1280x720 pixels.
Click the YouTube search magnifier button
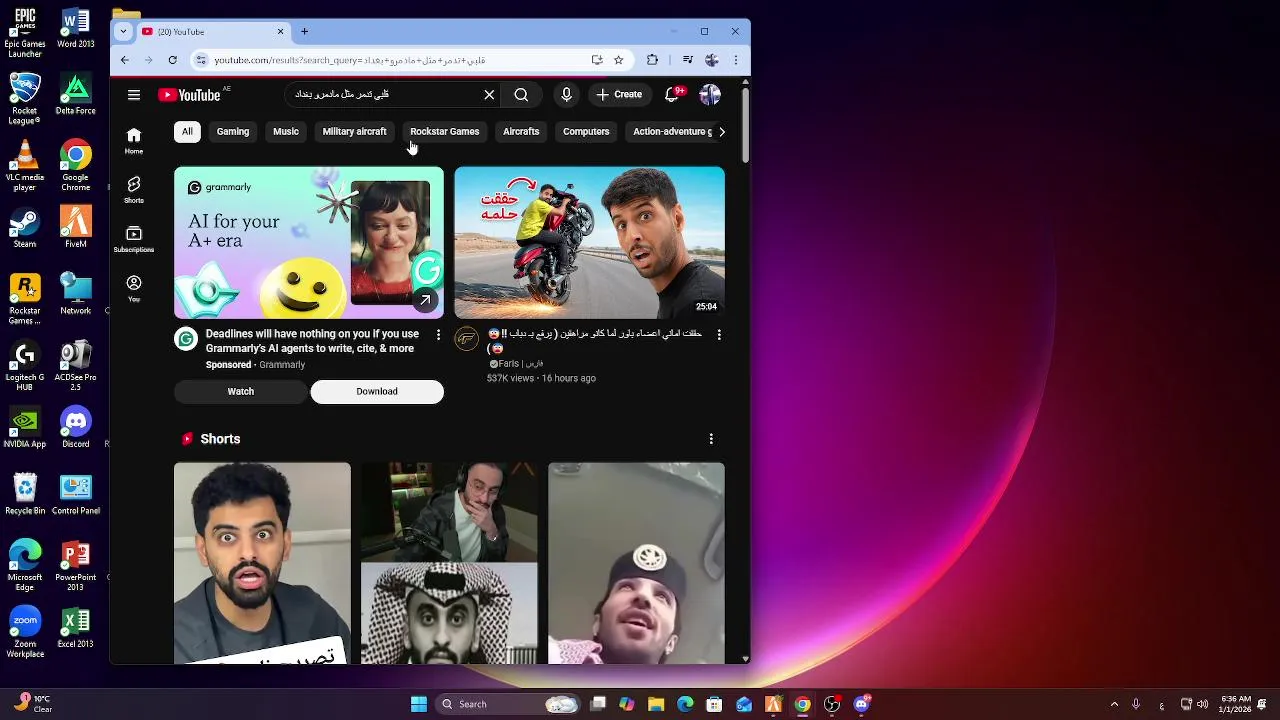coord(521,95)
